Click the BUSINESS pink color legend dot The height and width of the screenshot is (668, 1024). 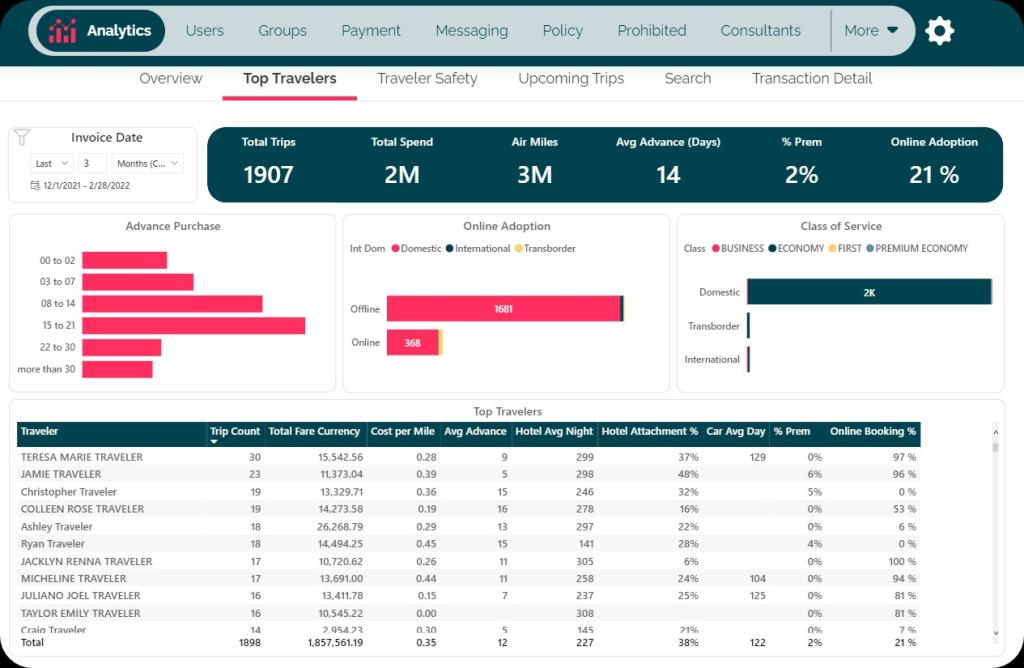pos(715,248)
